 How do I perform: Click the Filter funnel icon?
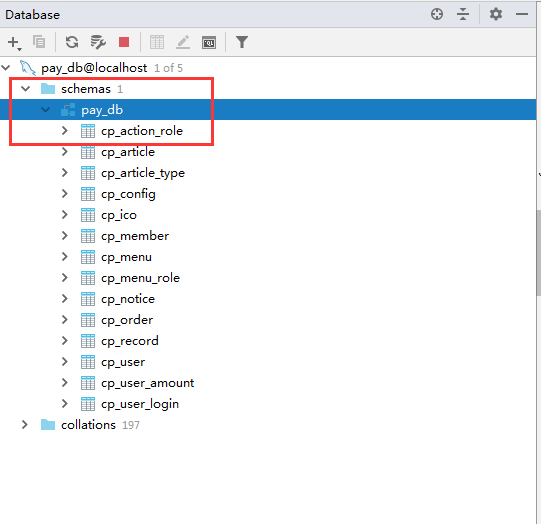pos(242,42)
